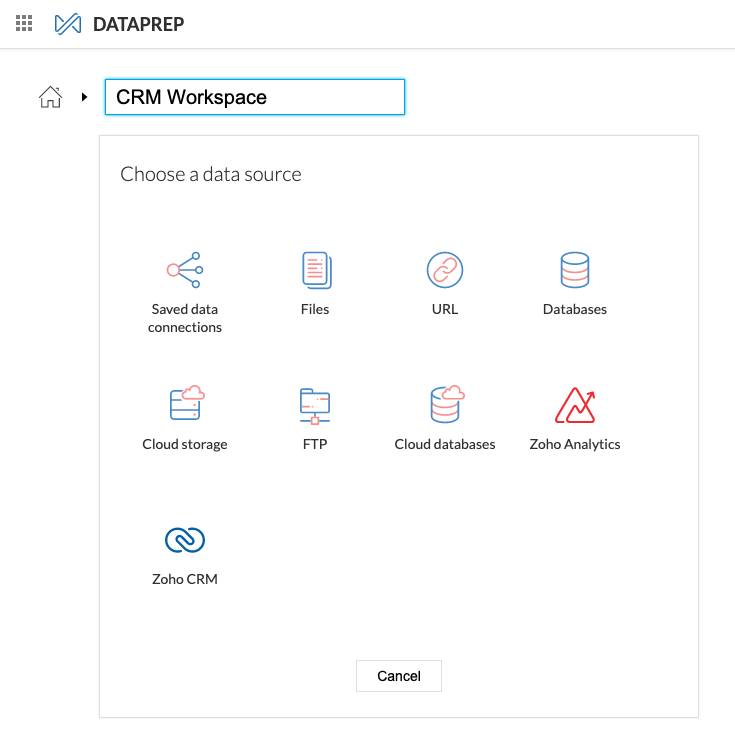Select the Files data source icon
Viewport: 735px width, 754px height.
pos(317,270)
